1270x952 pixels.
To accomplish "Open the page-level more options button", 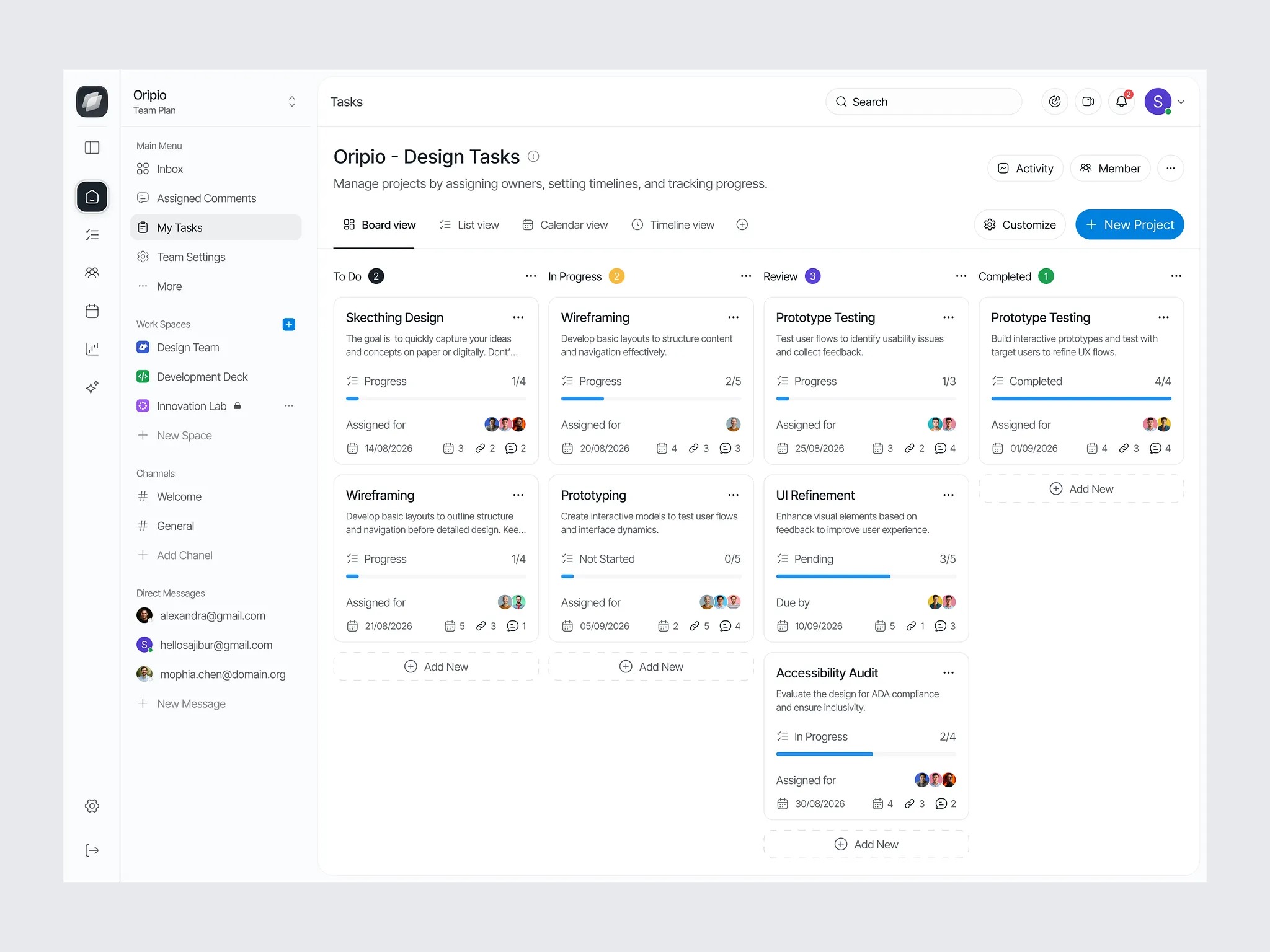I will coord(1171,169).
